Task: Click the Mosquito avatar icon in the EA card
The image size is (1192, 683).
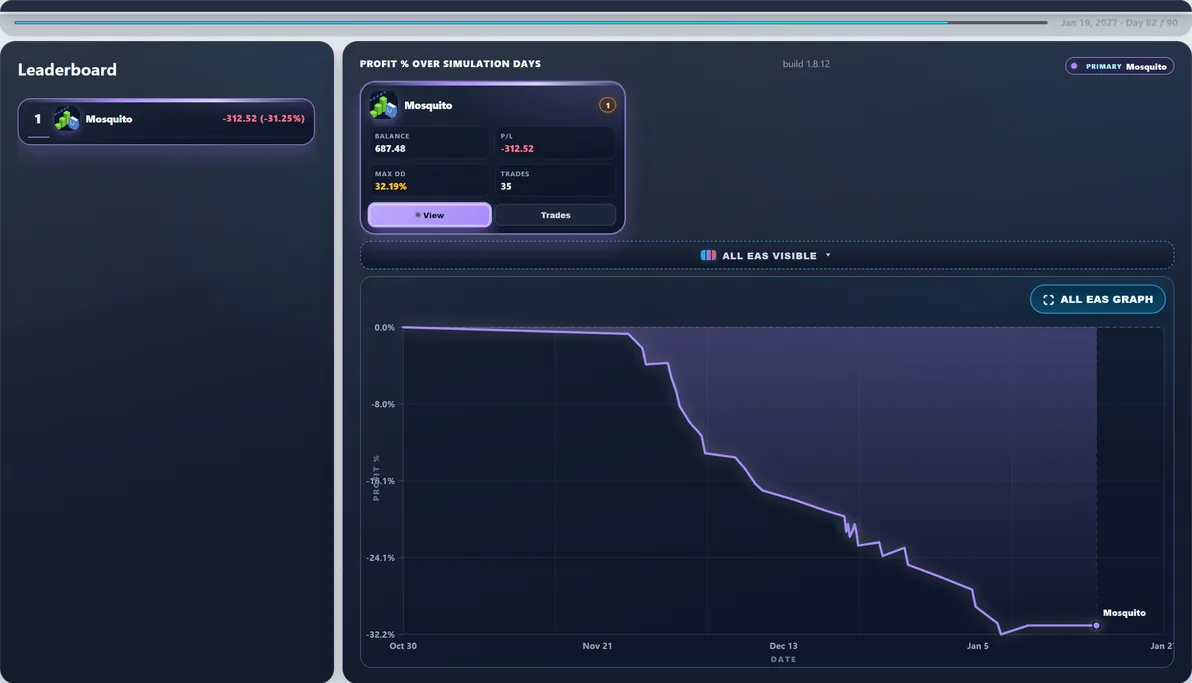Action: click(x=383, y=105)
